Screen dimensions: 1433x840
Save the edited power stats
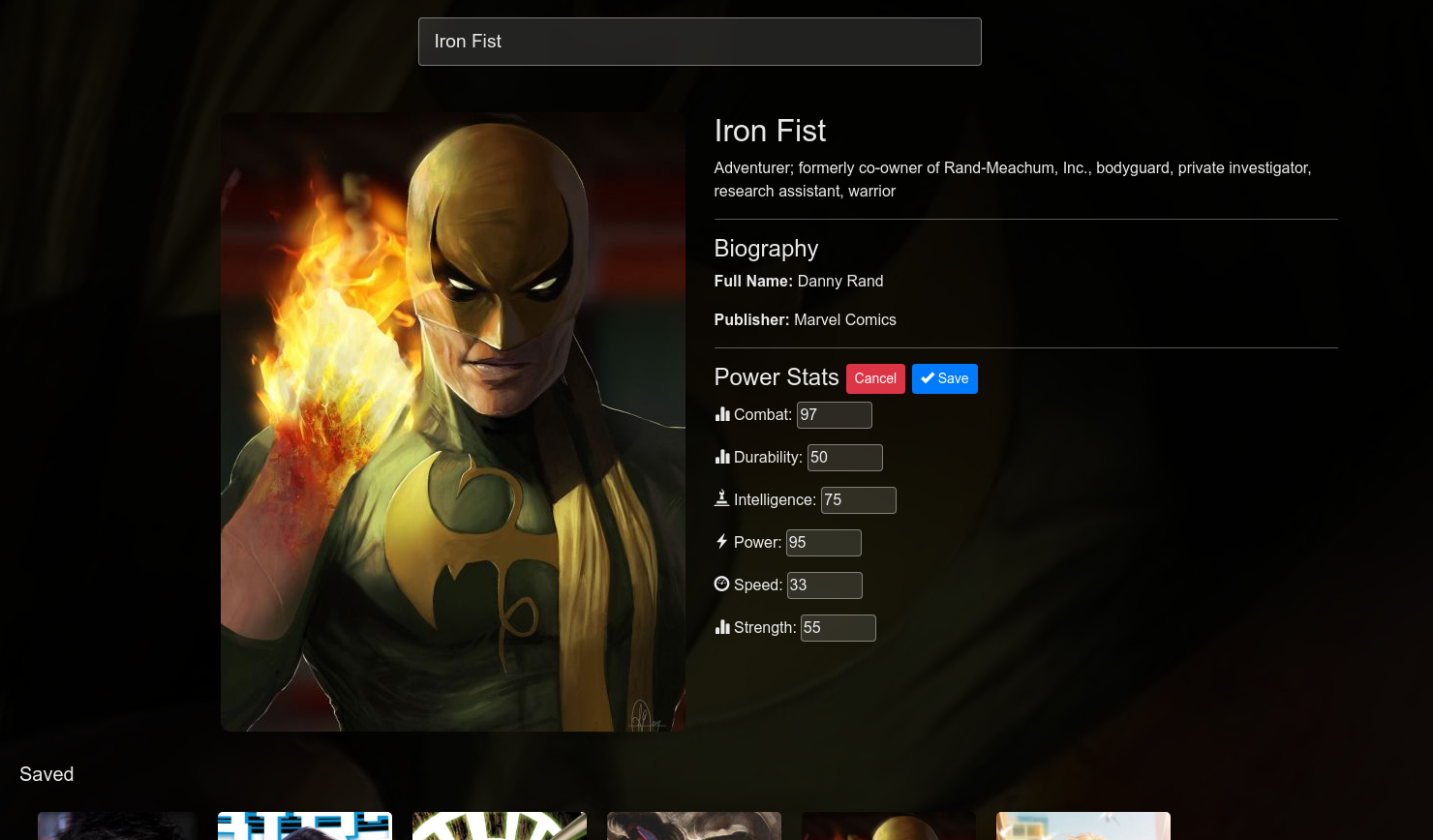(944, 378)
